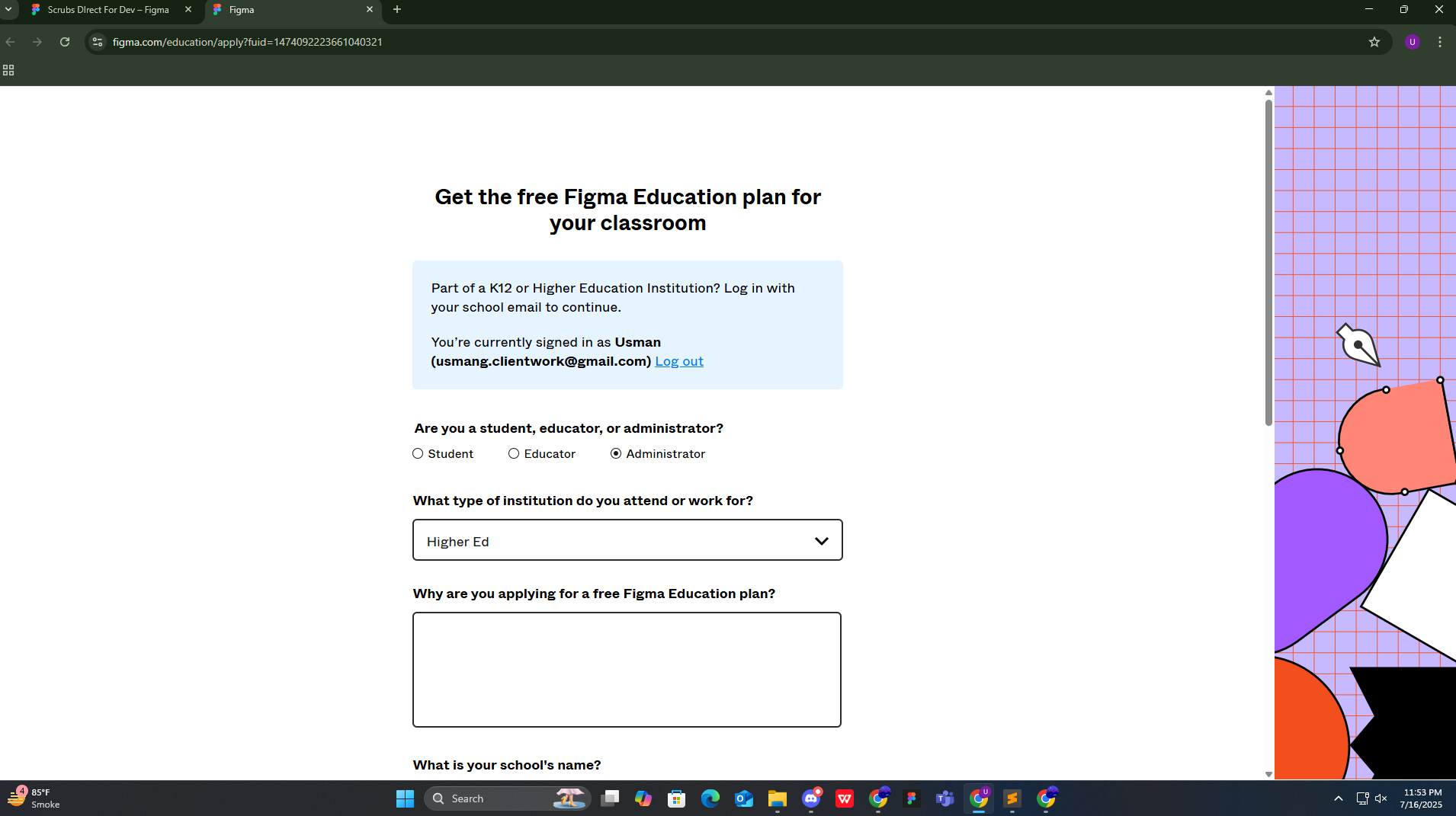Go back to previous page

(x=11, y=42)
